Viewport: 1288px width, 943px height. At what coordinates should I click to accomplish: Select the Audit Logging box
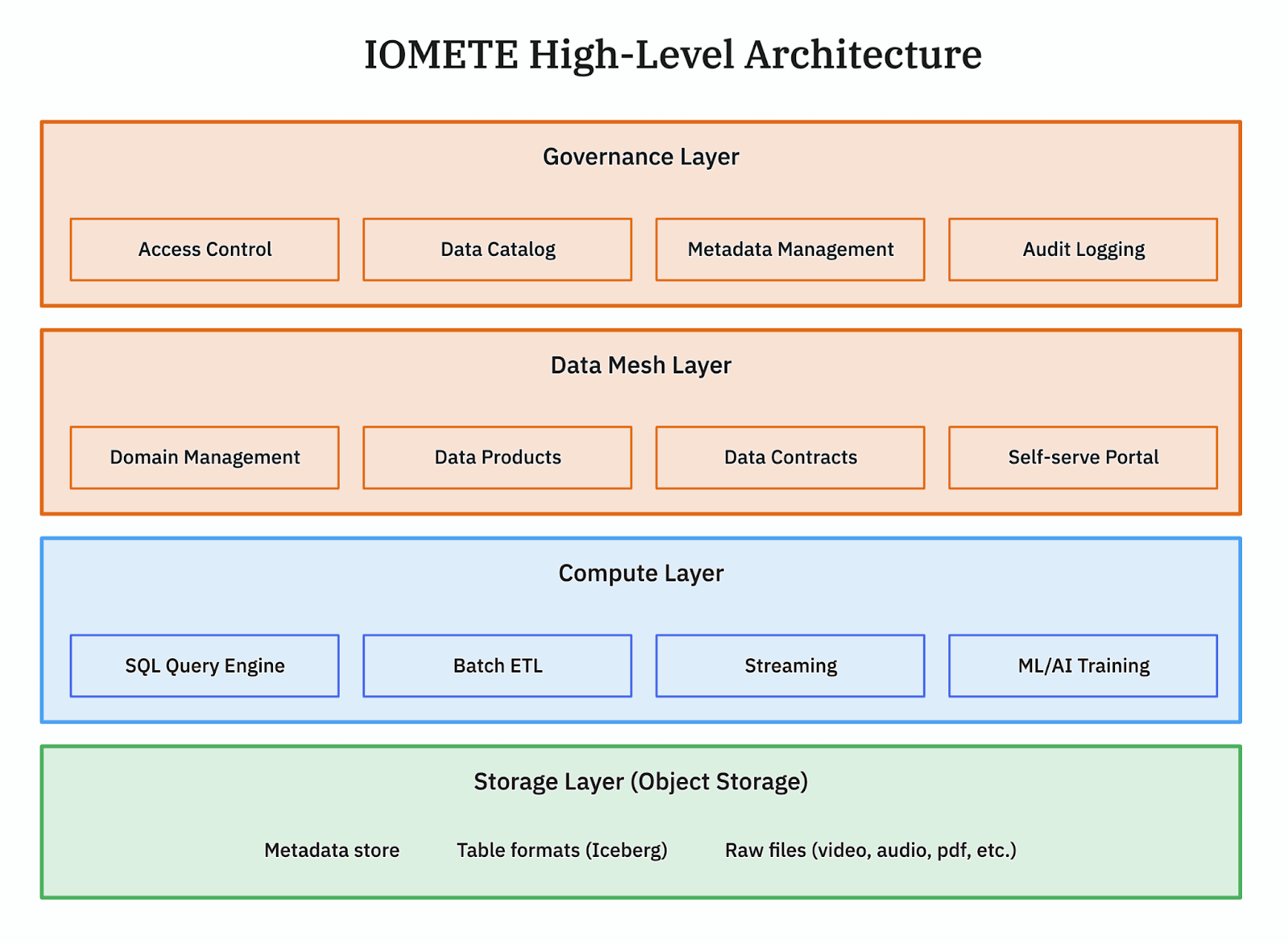coord(1084,249)
